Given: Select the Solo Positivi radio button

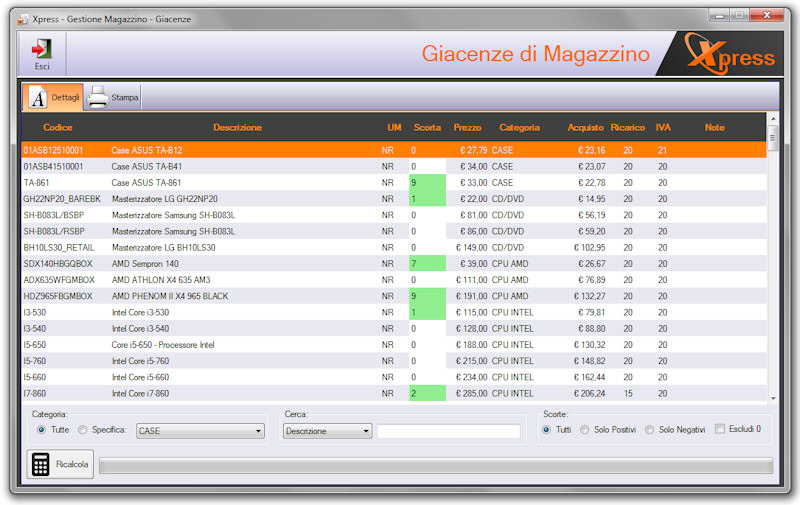Looking at the screenshot, I should (585, 430).
